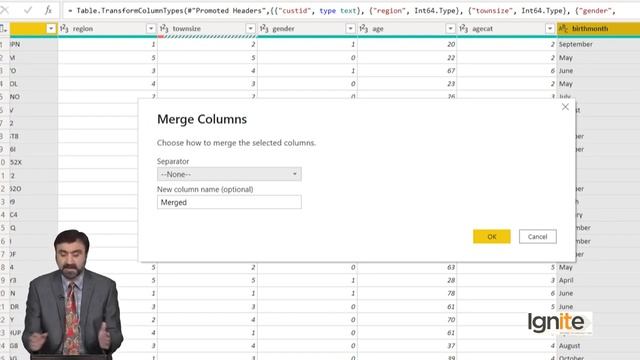Click the formula bar confirm checkmark
This screenshot has height=360, width=640.
pos(28,10)
